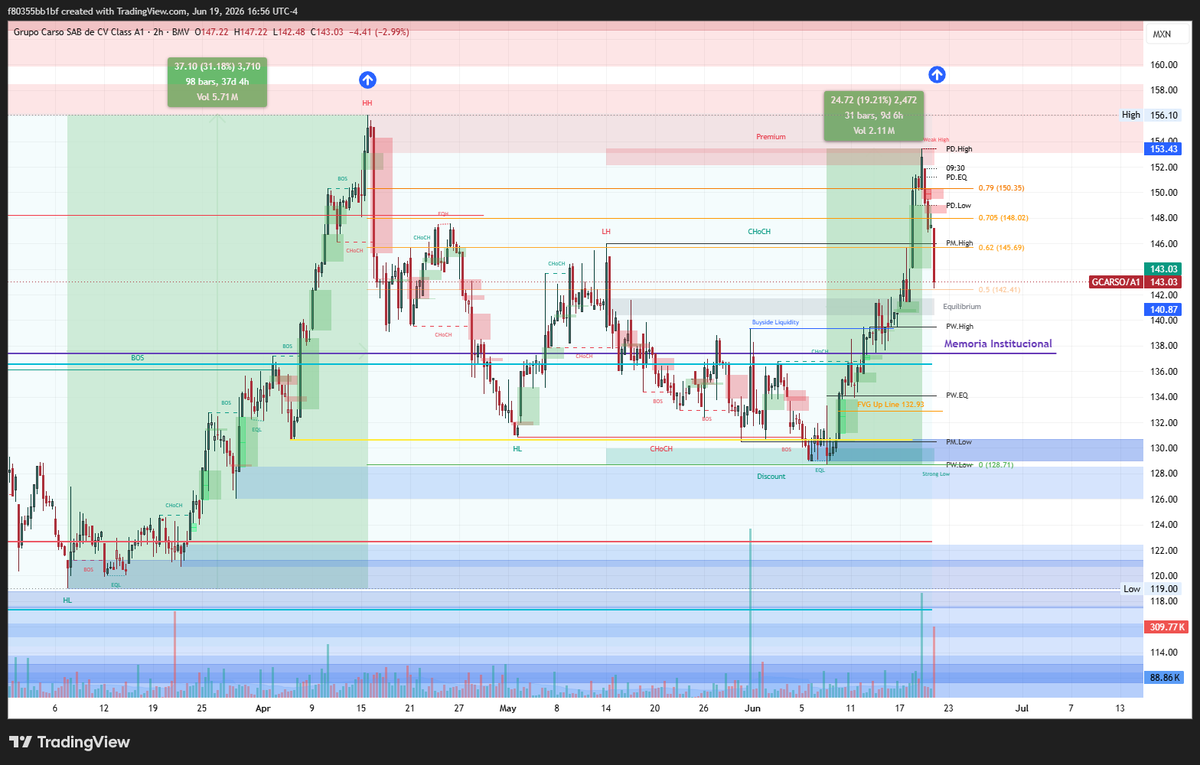Click the 124.00 price axis label
Viewport: 1200px width, 765px height.
coord(1162,525)
